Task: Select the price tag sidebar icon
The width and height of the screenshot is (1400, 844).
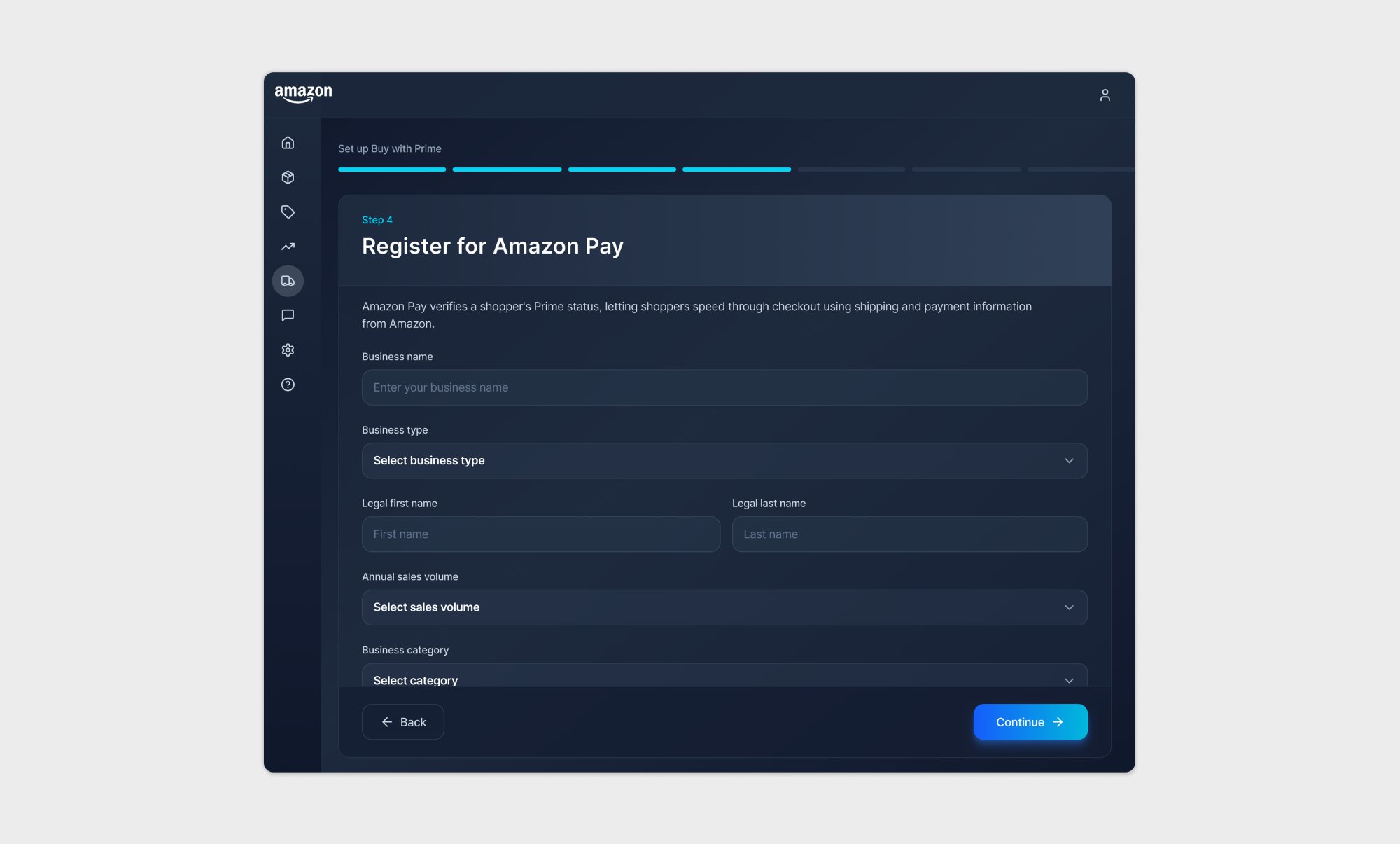Action: coord(288,212)
